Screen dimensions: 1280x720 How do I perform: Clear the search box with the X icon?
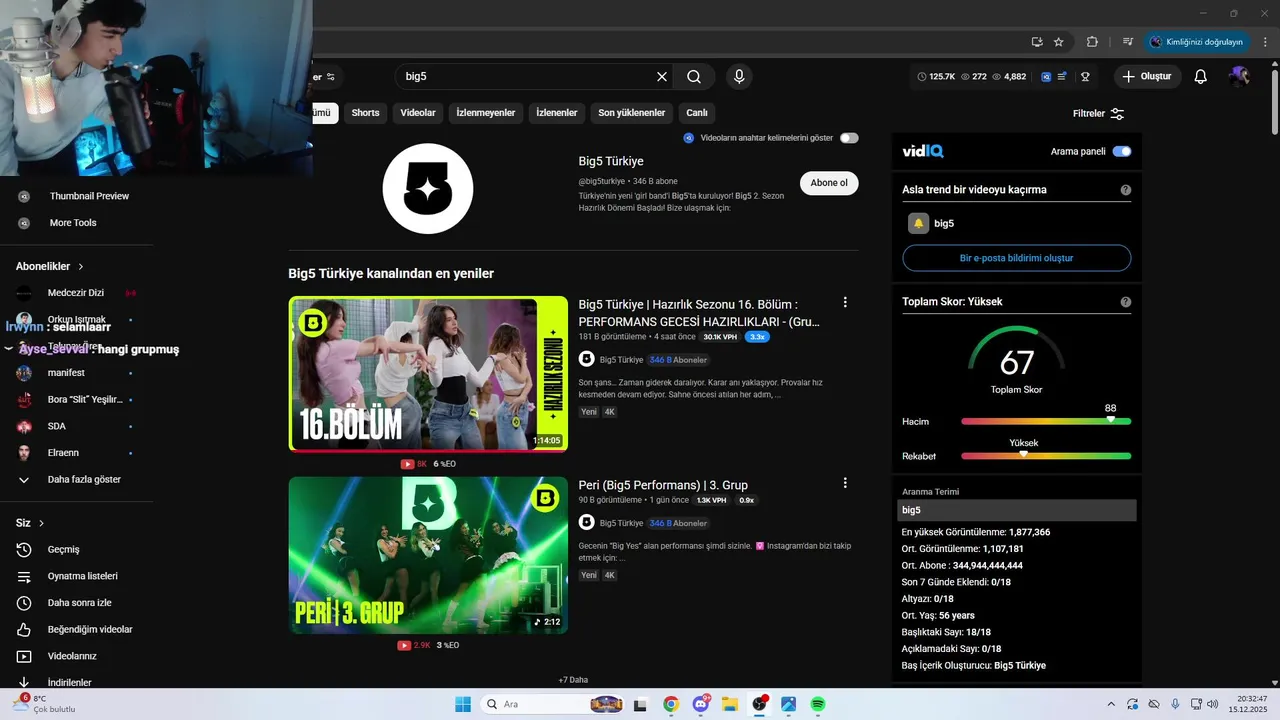tap(661, 77)
